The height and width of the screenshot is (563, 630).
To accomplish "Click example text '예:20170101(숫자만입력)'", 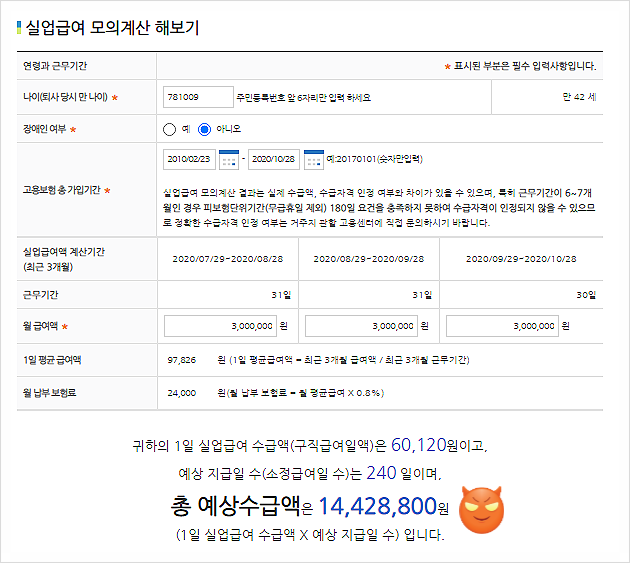I will [x=374, y=159].
